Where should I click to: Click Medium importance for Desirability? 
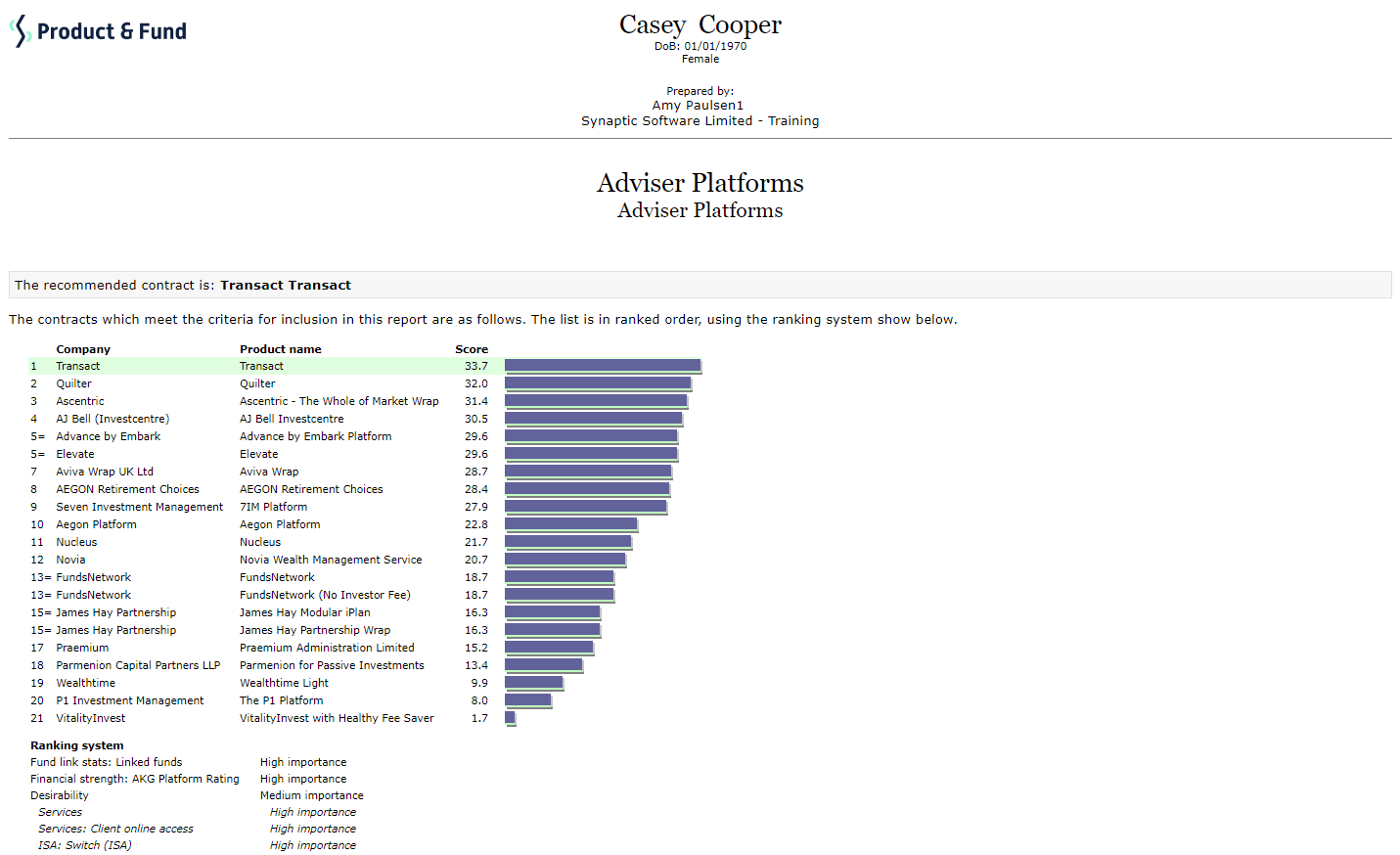[x=312, y=795]
